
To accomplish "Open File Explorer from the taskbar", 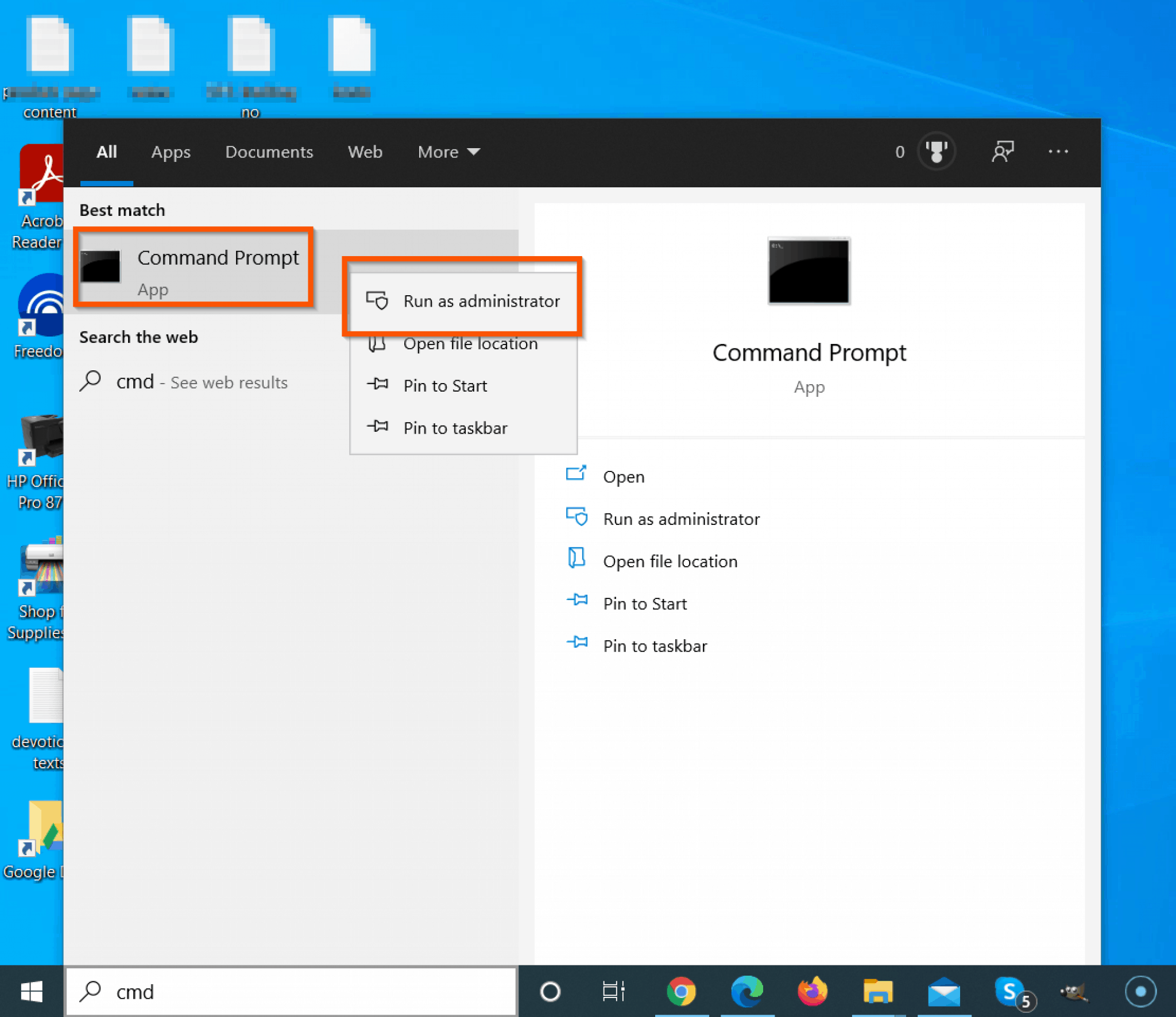I will pos(877,992).
